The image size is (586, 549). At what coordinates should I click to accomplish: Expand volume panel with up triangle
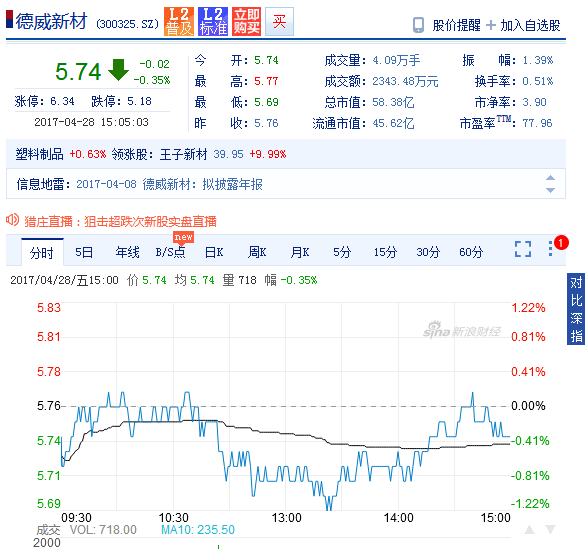click(x=529, y=529)
